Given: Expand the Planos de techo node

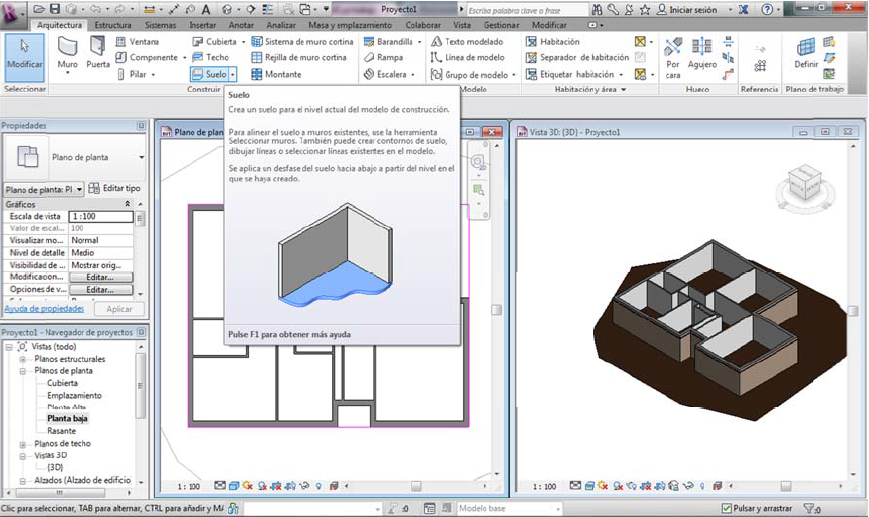Looking at the screenshot, I should click(x=23, y=444).
